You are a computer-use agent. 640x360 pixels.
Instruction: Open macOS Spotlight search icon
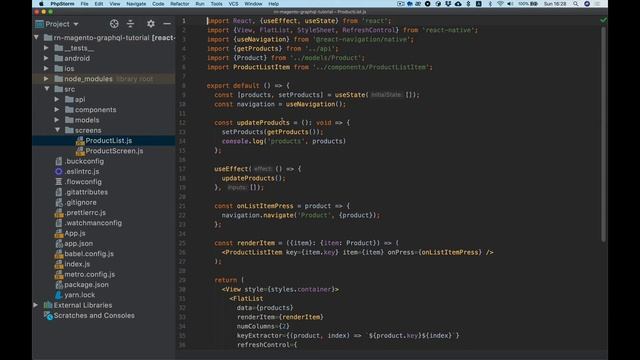(576, 4)
